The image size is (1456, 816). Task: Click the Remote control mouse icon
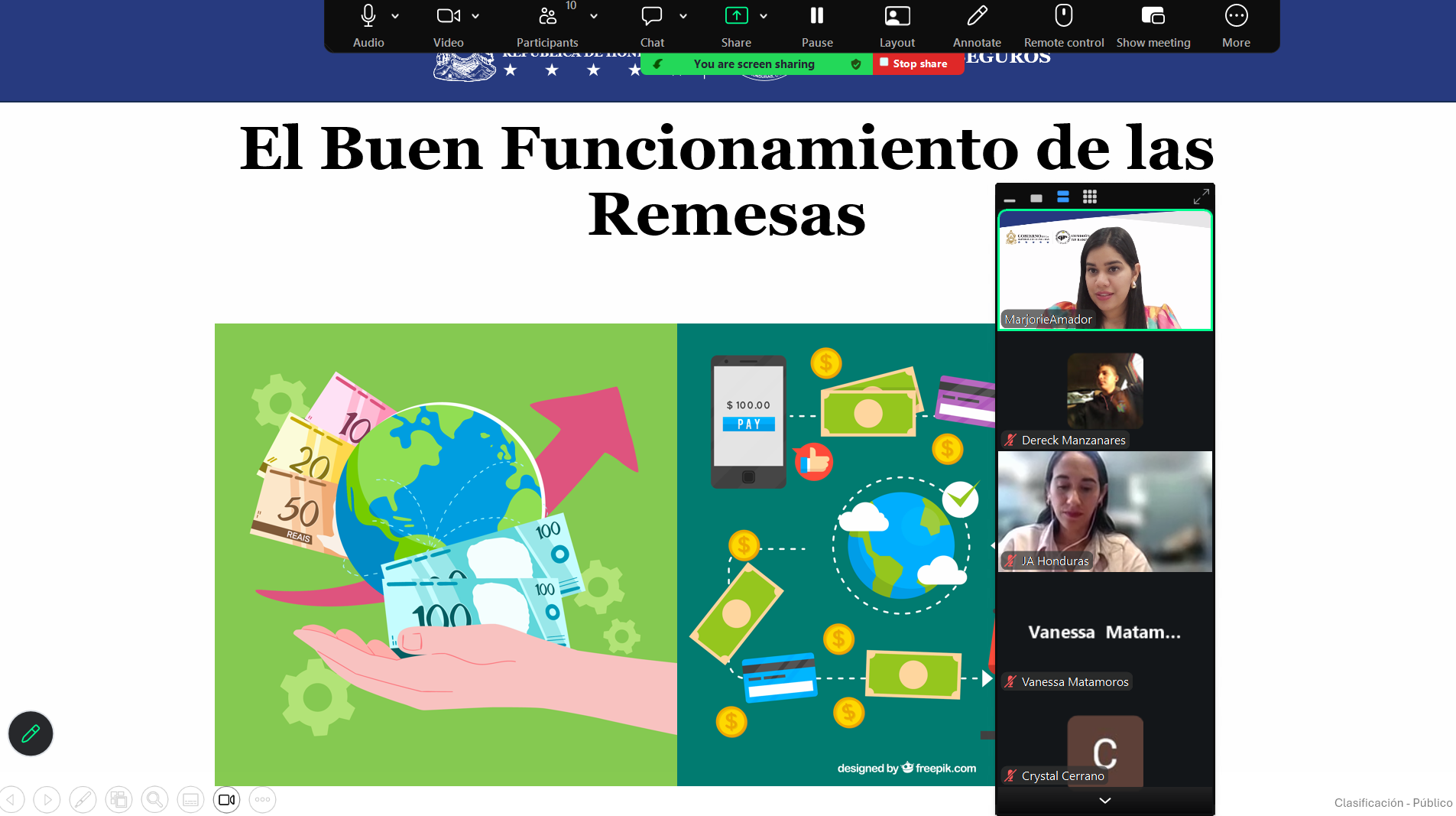tap(1063, 24)
